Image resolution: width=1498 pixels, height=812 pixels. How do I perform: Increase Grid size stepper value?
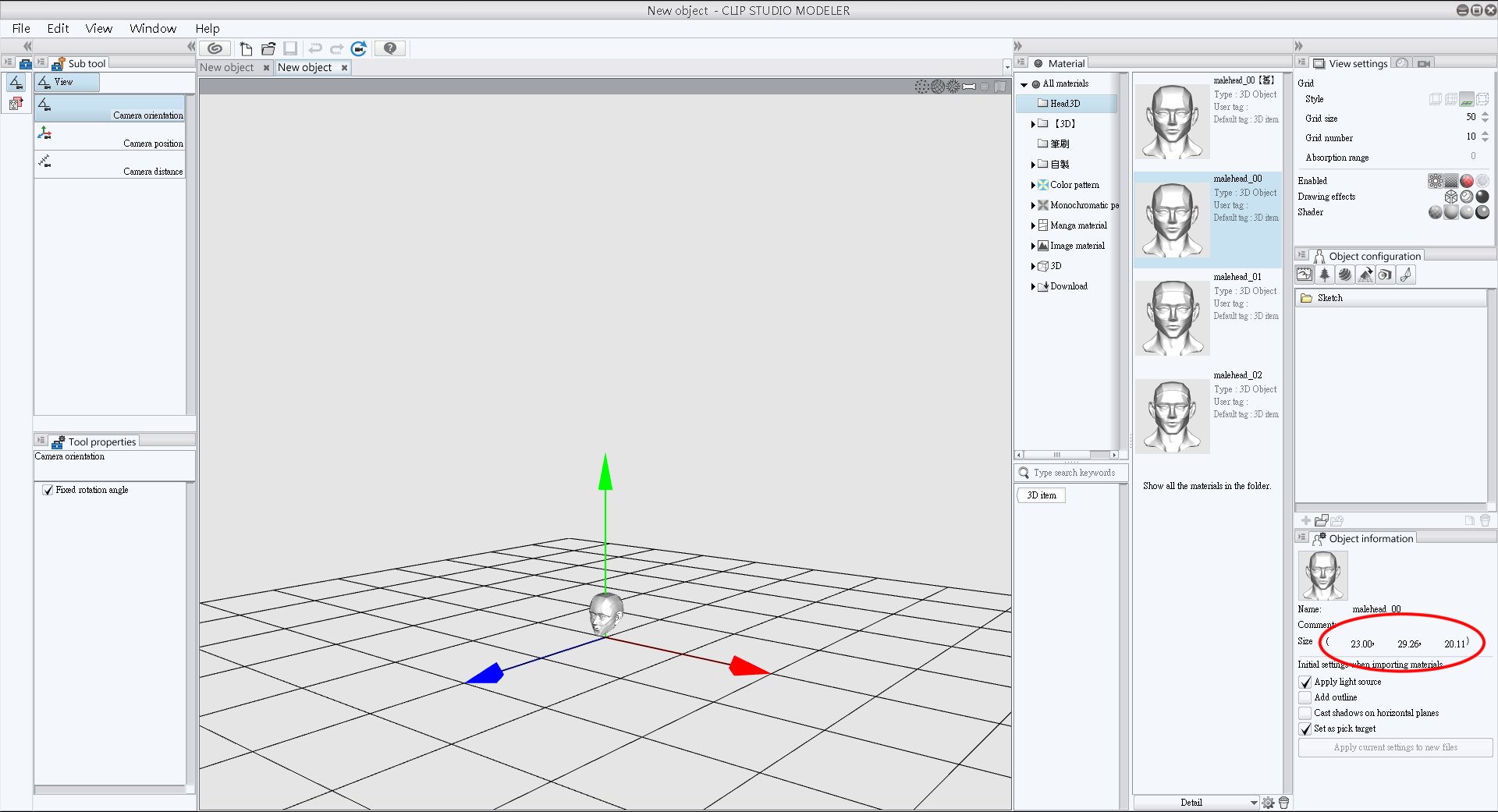pyautogui.click(x=1485, y=115)
